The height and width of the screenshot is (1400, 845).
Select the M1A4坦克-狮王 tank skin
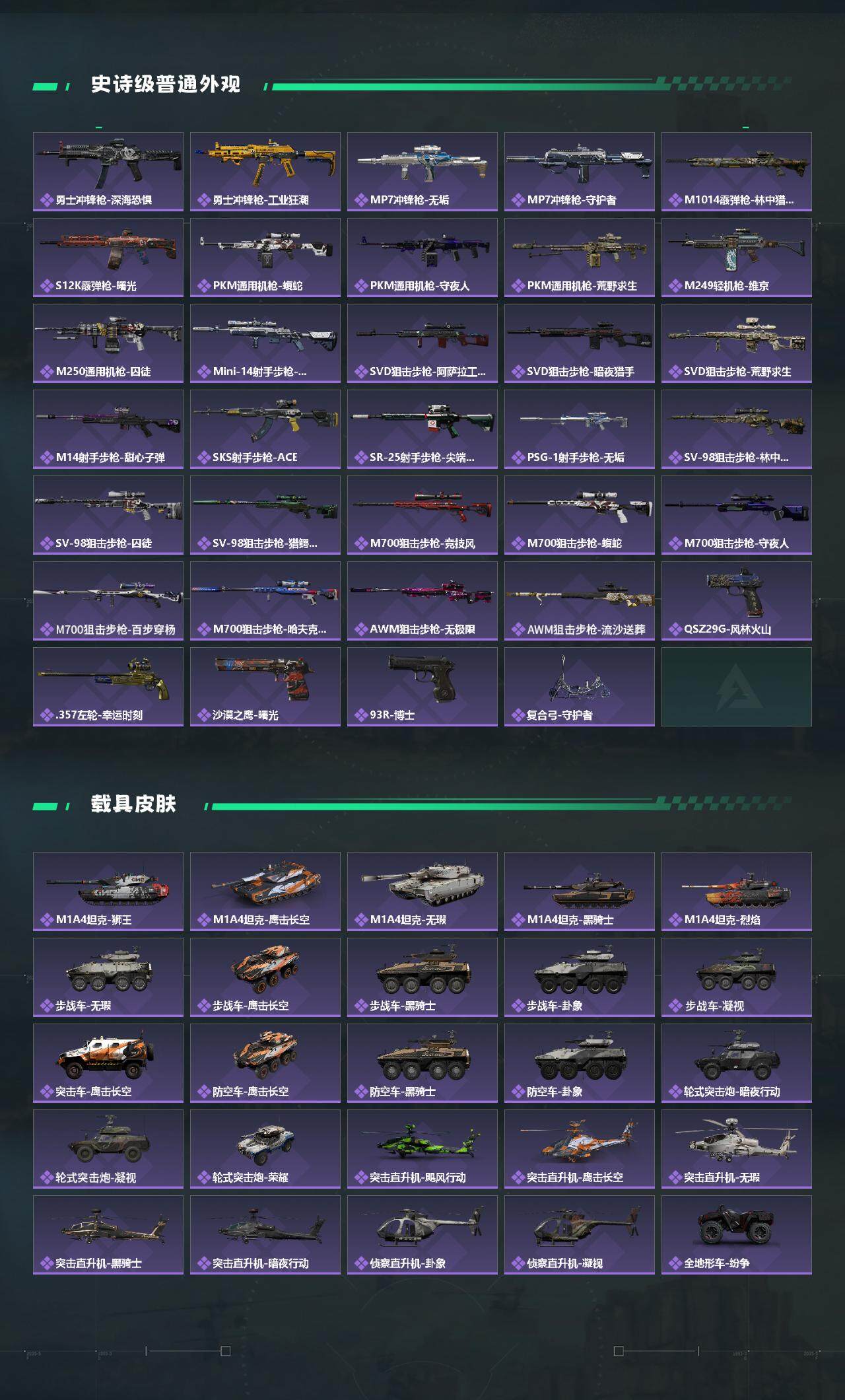tap(108, 892)
